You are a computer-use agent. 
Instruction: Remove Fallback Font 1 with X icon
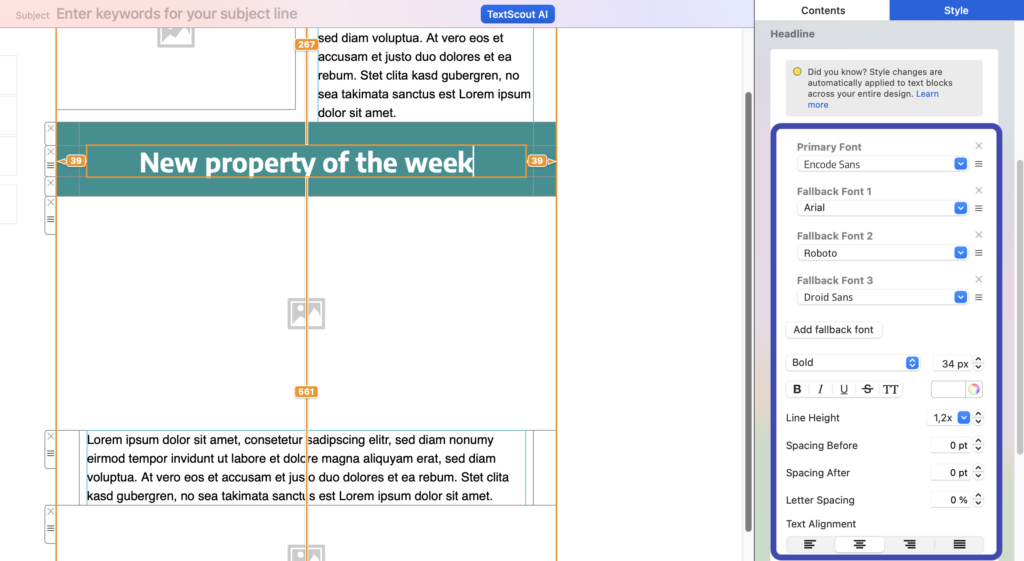coord(979,190)
